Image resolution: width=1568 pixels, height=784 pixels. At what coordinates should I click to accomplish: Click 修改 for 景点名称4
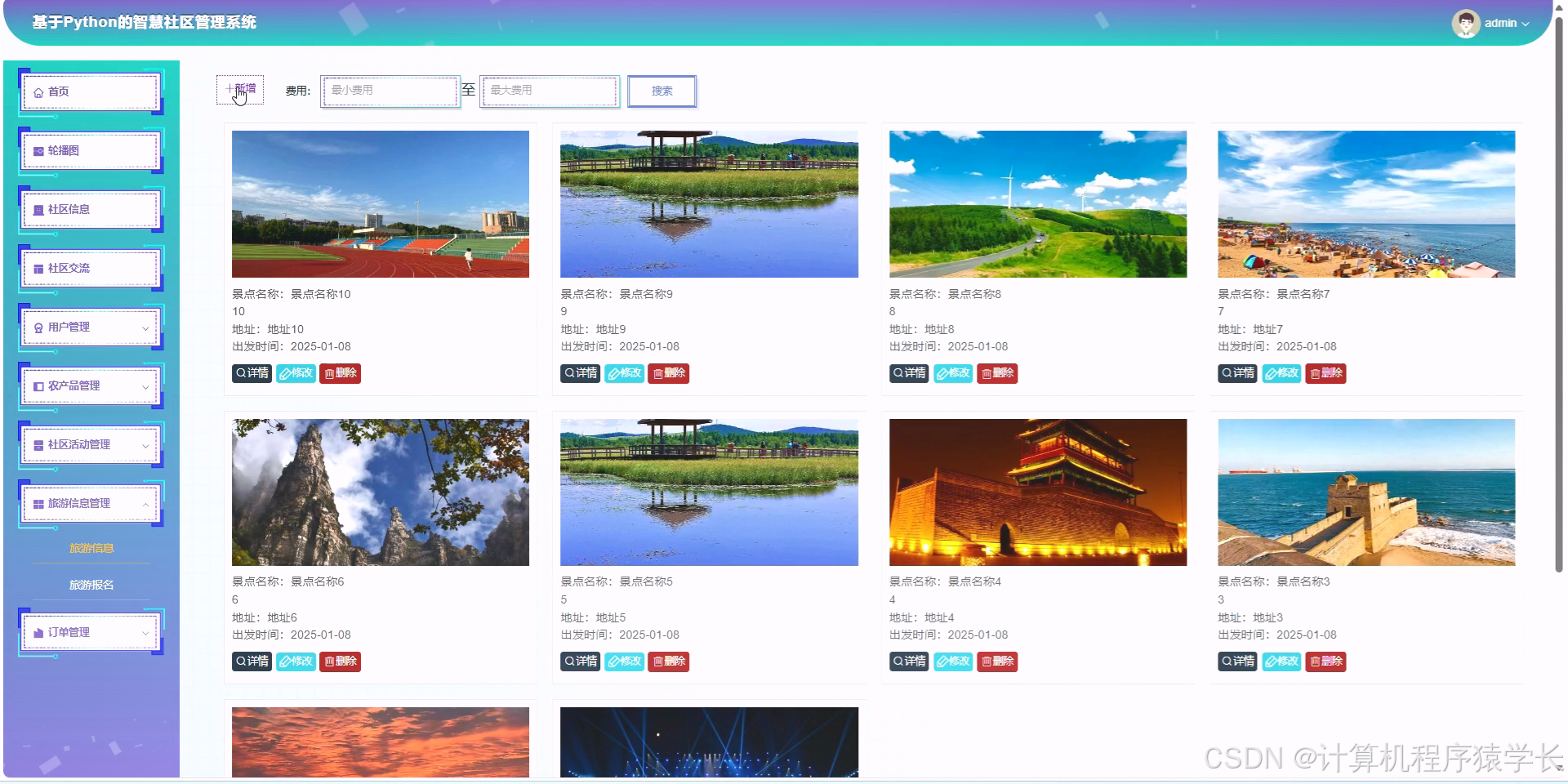click(x=953, y=661)
